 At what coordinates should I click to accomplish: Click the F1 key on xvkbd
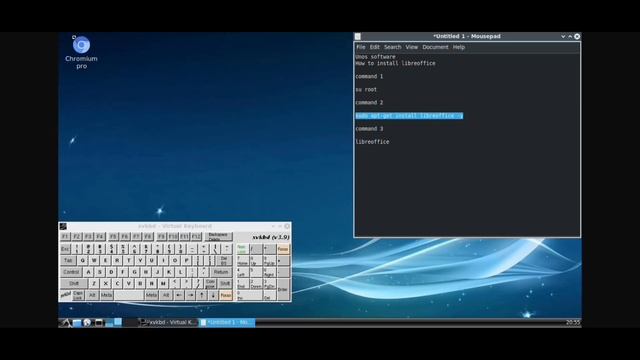click(x=65, y=236)
